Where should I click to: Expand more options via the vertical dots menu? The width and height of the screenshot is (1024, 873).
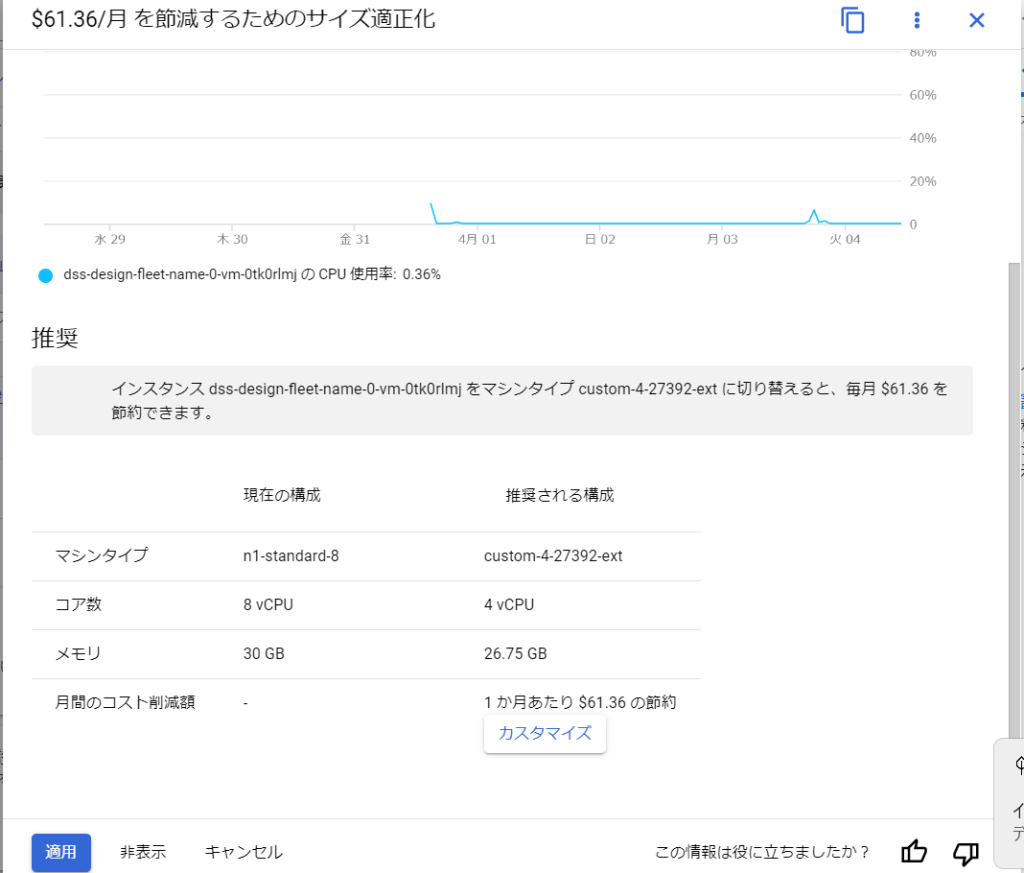tap(916, 20)
